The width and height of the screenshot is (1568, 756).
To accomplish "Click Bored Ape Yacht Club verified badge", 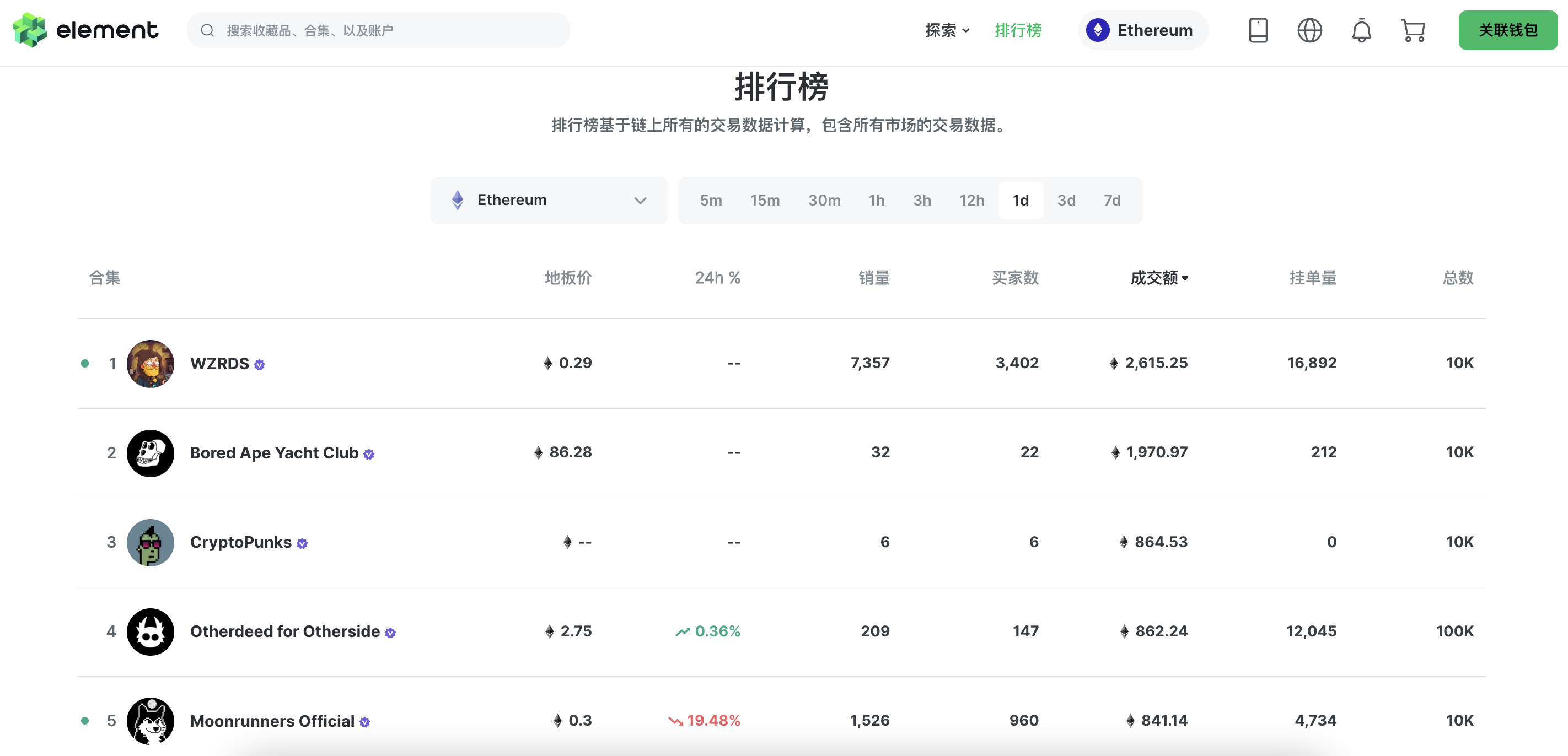I will coord(369,453).
